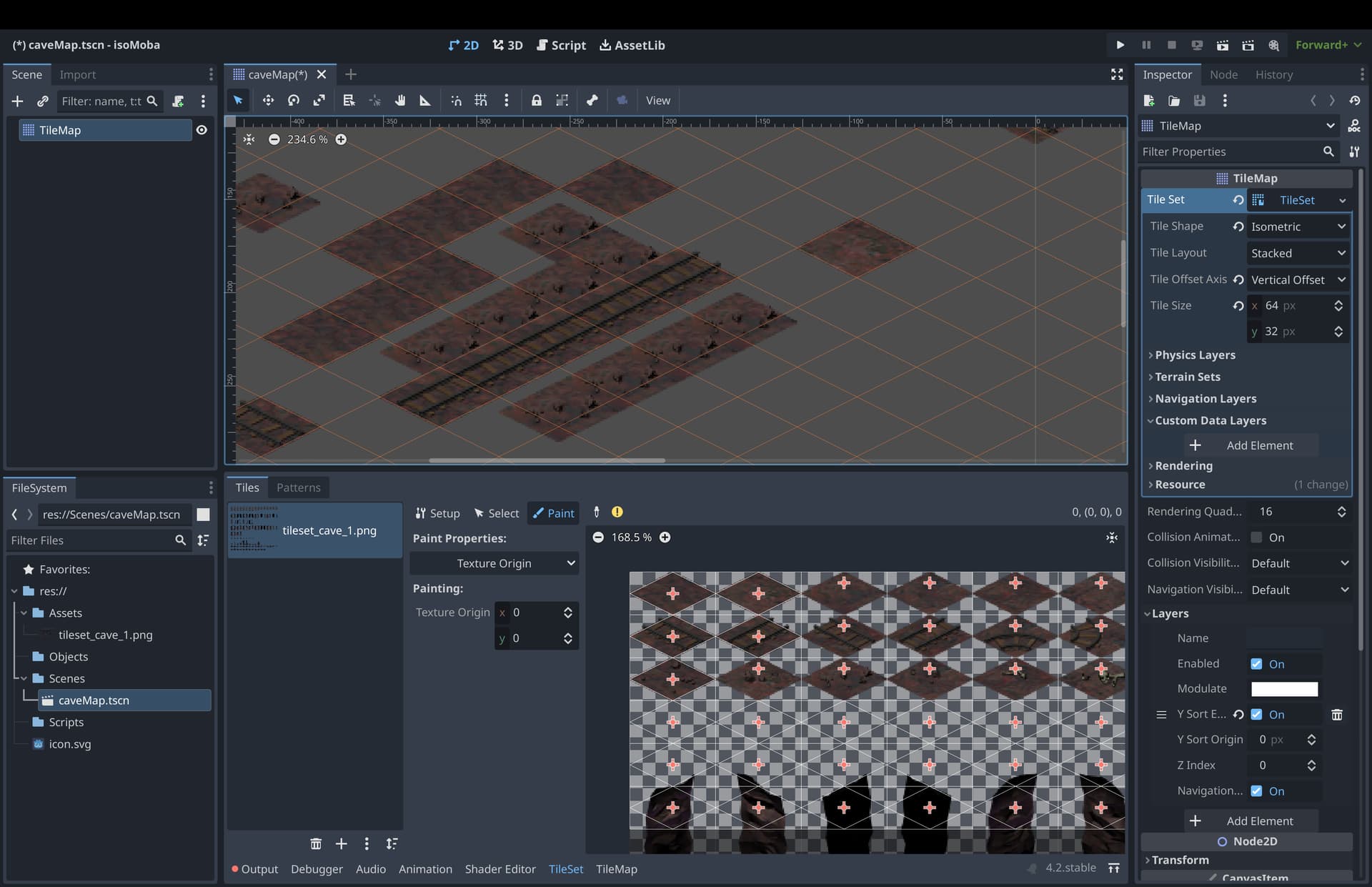The image size is (1372, 887).
Task: Click the Add Element button under Custom Data Layers
Action: (x=1251, y=445)
